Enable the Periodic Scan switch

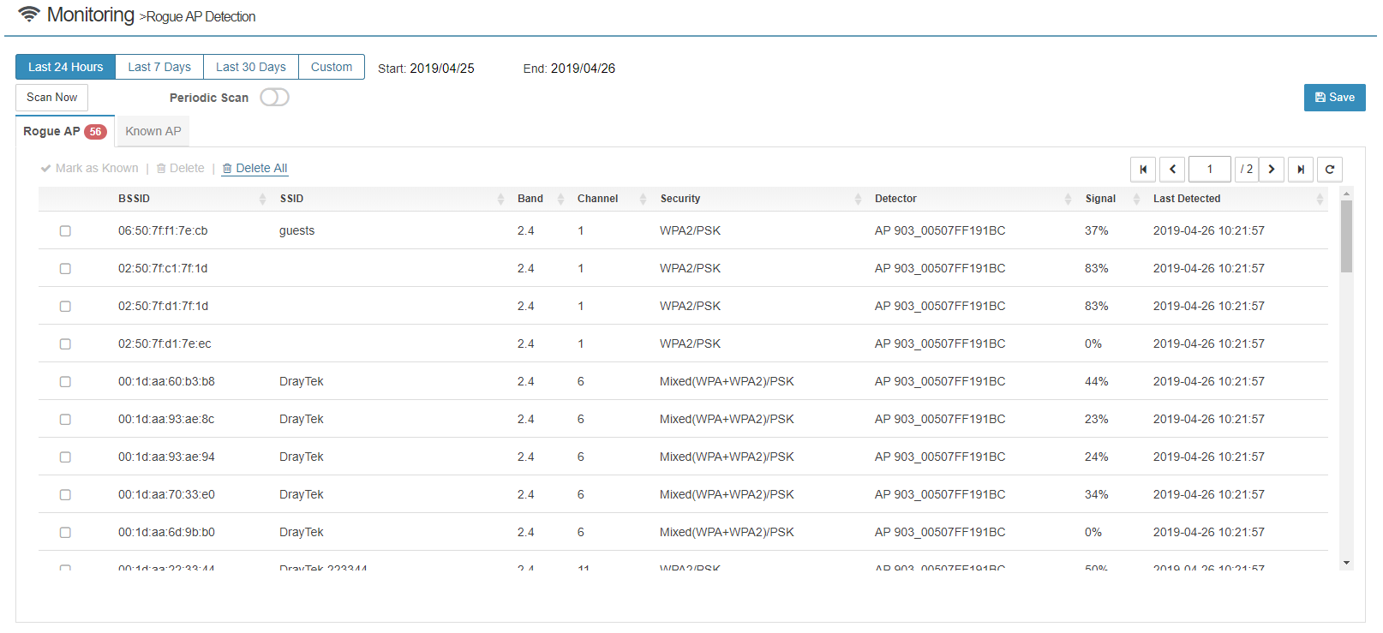click(274, 97)
